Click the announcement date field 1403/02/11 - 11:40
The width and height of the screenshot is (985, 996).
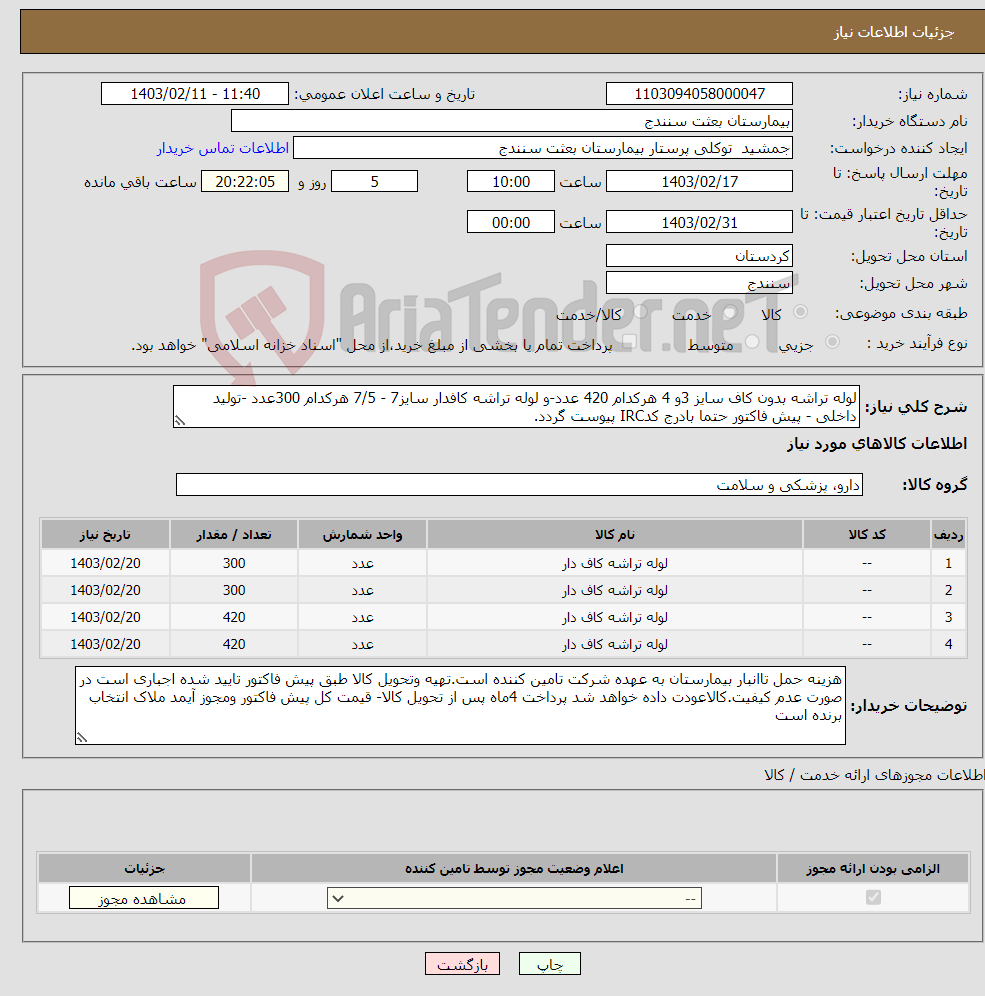click(195, 93)
